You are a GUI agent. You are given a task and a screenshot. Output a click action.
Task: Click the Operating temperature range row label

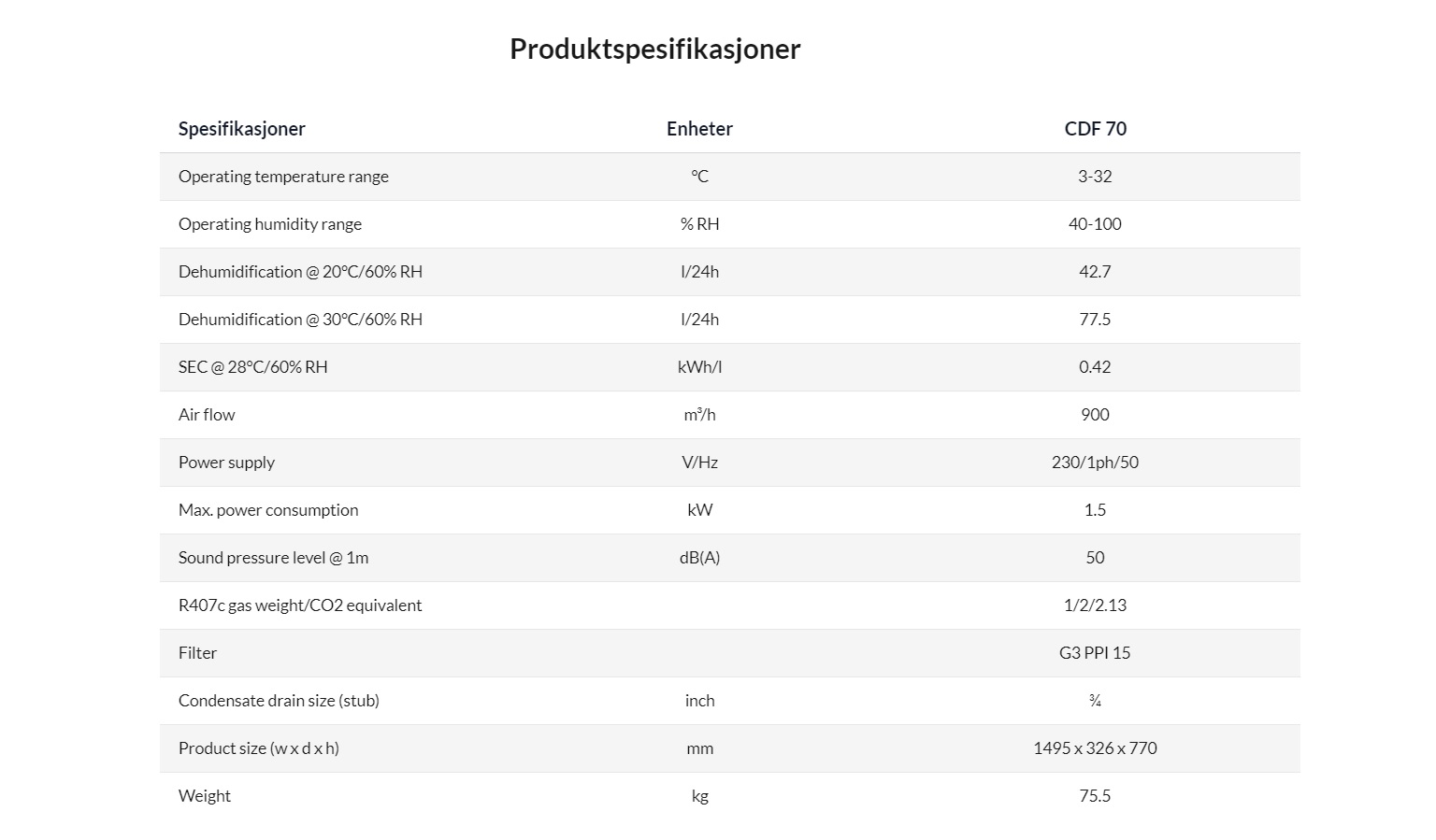pos(283,177)
